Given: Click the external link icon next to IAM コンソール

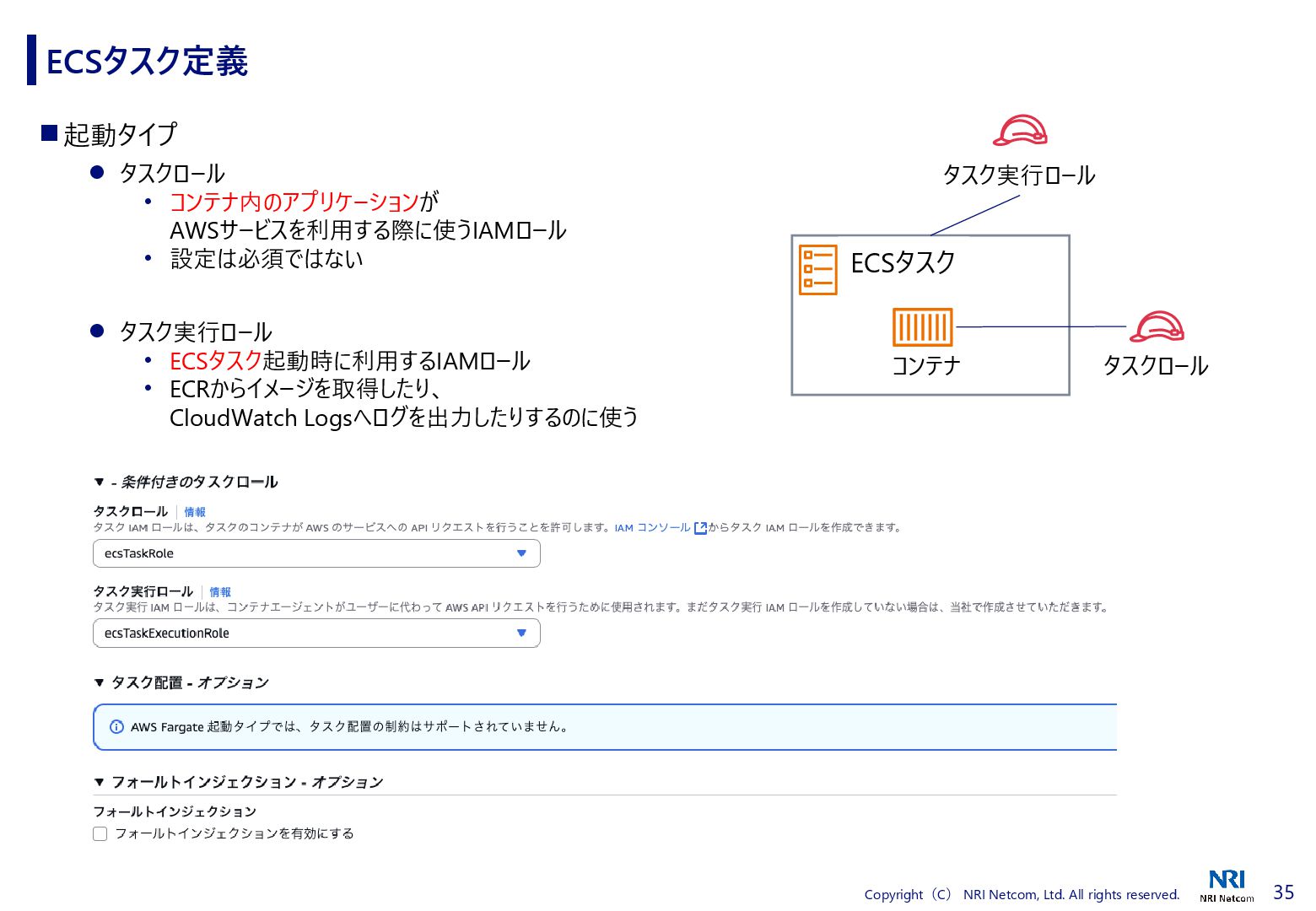Looking at the screenshot, I should pyautogui.click(x=700, y=528).
